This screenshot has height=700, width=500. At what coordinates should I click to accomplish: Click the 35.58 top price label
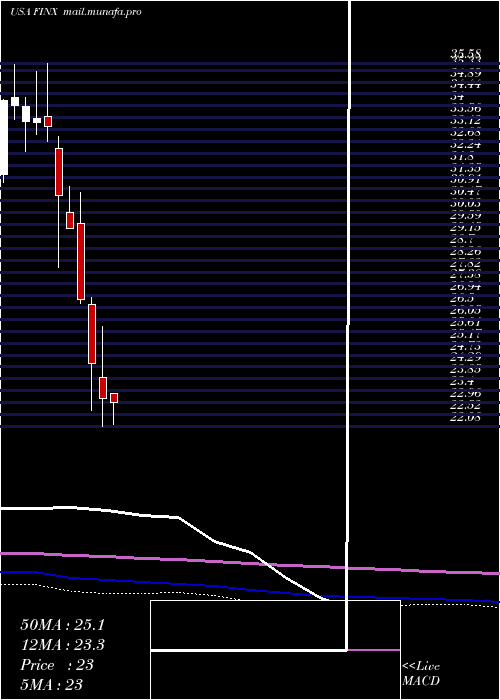coord(465,54)
